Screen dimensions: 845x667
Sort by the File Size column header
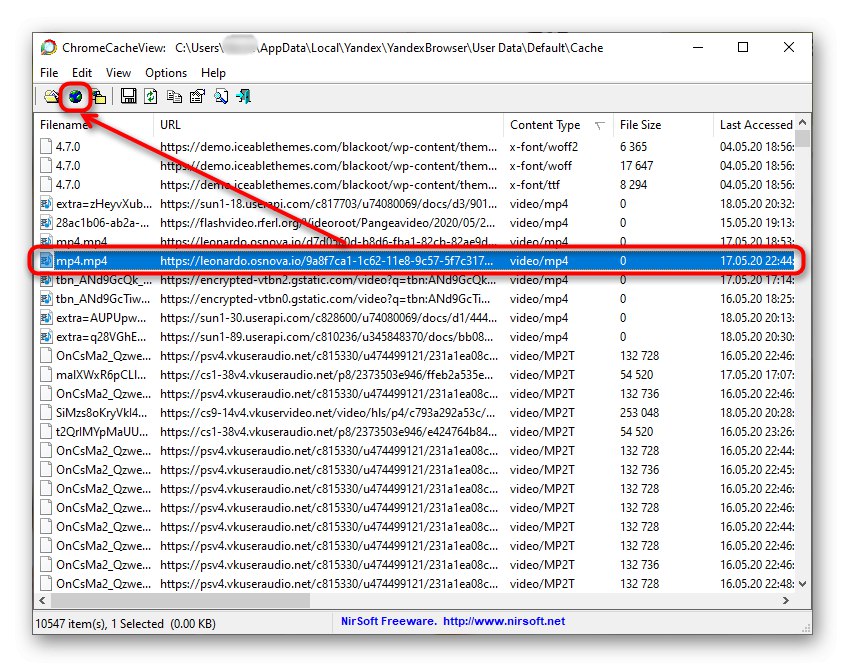pos(663,124)
